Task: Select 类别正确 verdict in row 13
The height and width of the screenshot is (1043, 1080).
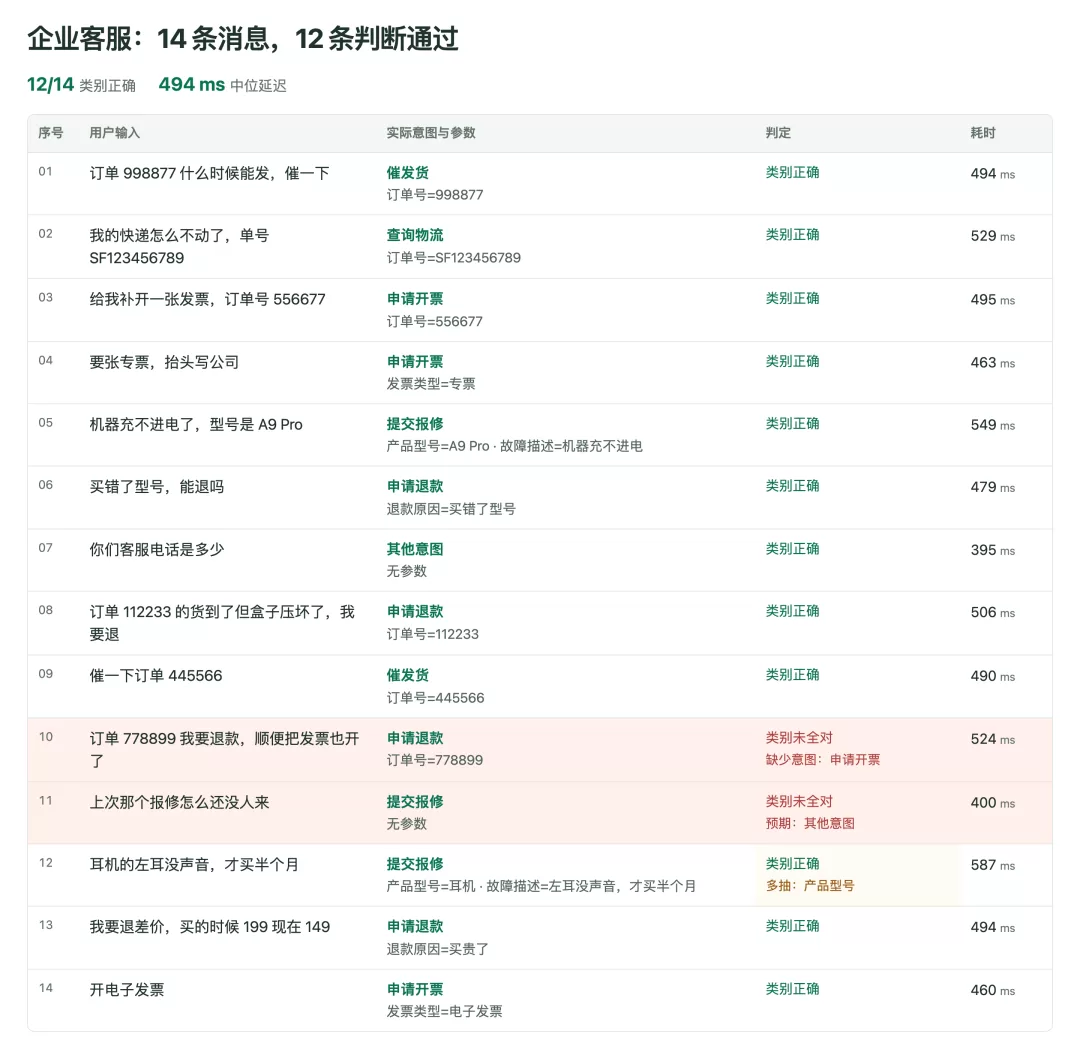Action: [x=792, y=926]
